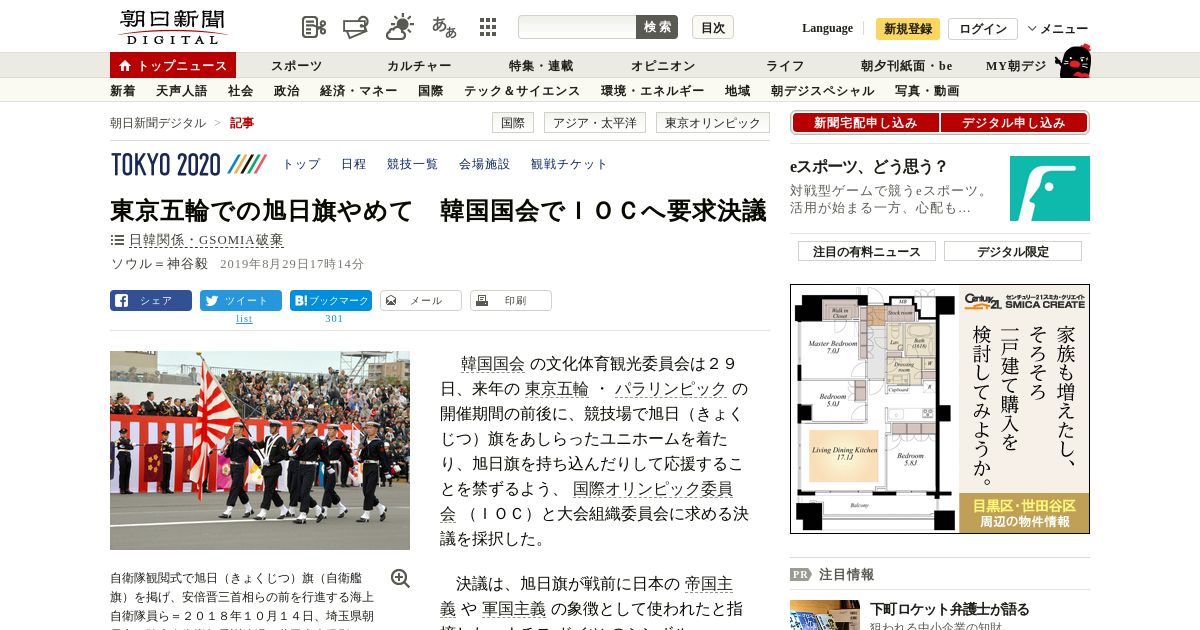Select the 特集・連載 tab
1200x630 pixels.
pos(541,66)
